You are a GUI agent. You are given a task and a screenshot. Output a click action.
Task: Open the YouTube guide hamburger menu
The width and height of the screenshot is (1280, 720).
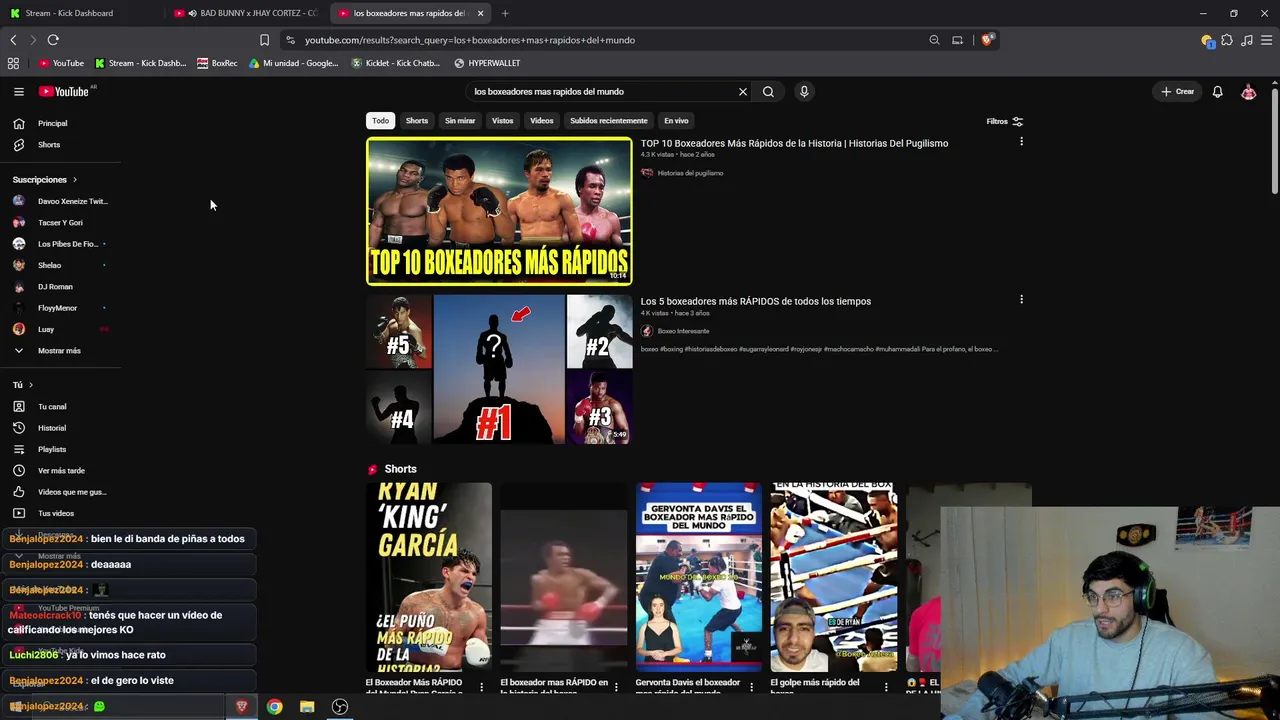coord(18,91)
